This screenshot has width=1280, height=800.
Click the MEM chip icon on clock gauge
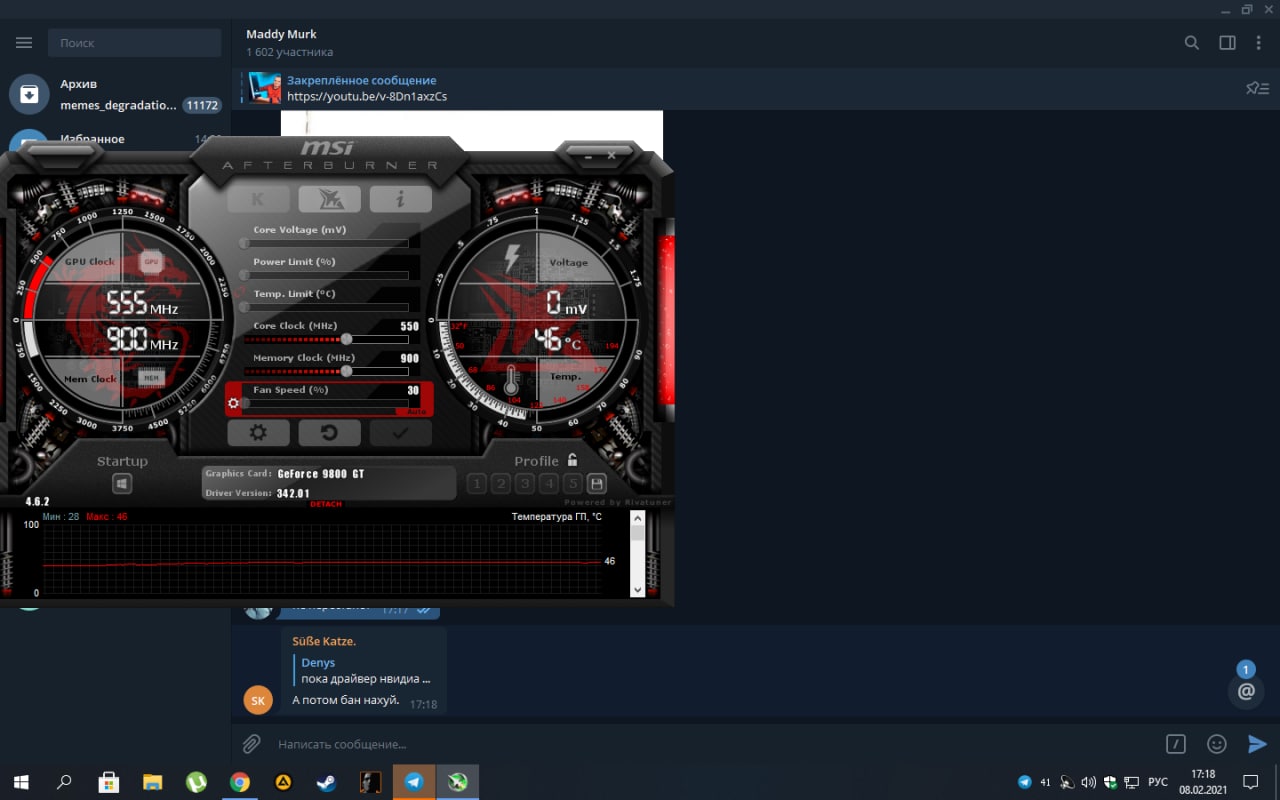pyautogui.click(x=151, y=377)
